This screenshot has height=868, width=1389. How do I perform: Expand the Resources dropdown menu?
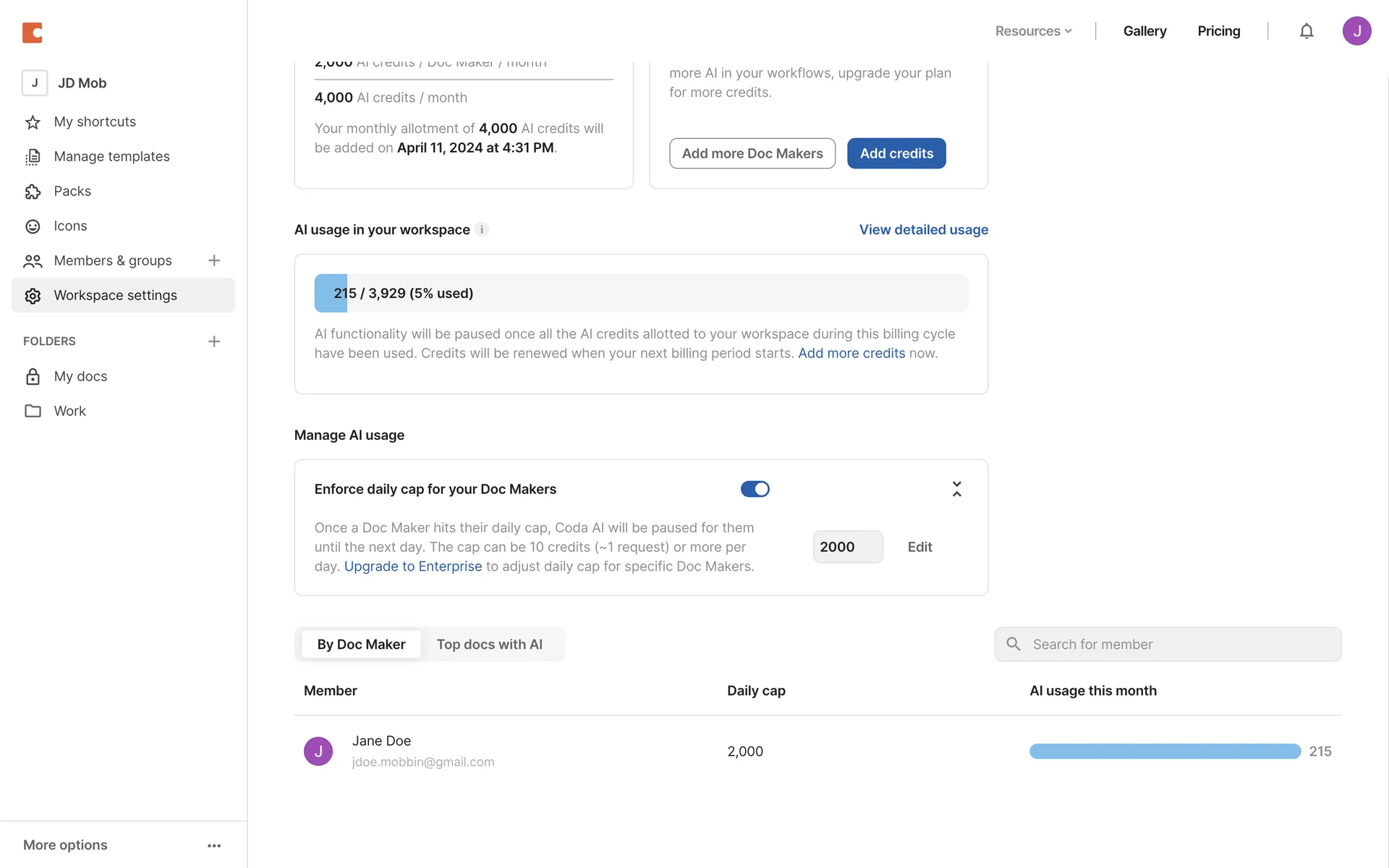pos(1033,31)
